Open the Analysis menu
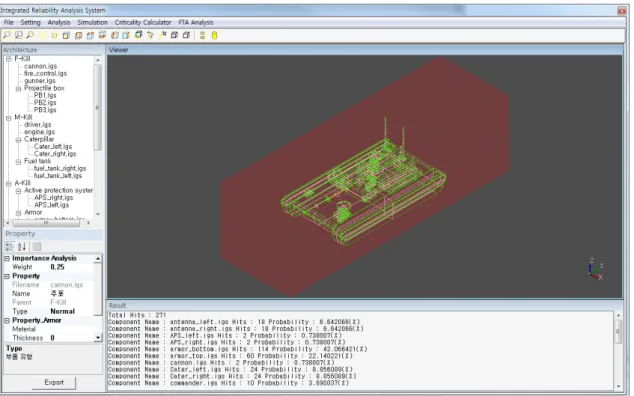The height and width of the screenshot is (396, 634). [59, 22]
